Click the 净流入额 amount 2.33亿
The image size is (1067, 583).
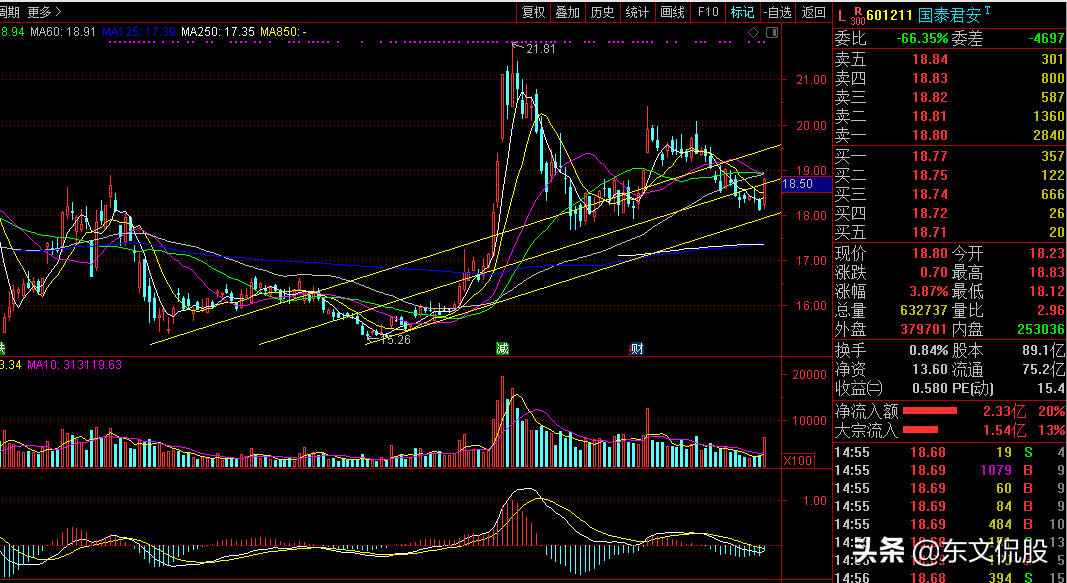[1004, 411]
